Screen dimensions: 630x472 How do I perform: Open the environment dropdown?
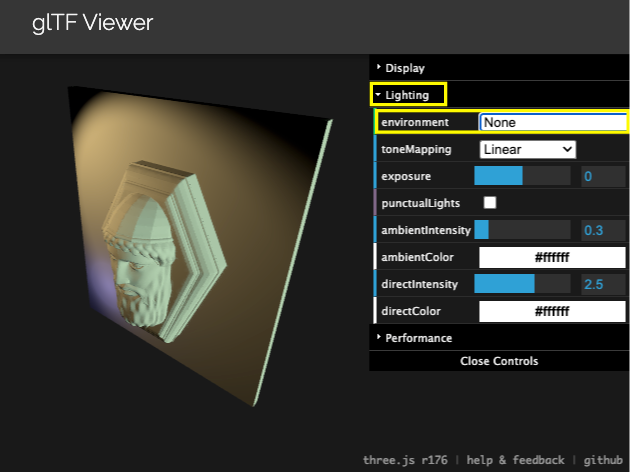[552, 122]
